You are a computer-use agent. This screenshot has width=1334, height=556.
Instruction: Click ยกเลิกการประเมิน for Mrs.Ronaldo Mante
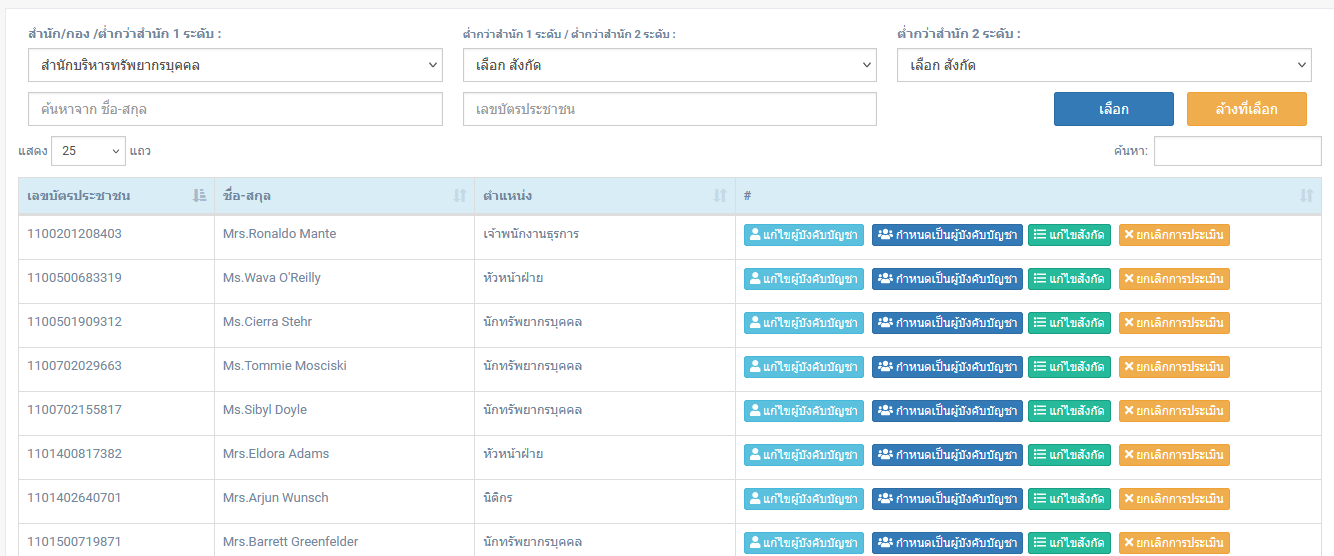click(1174, 235)
